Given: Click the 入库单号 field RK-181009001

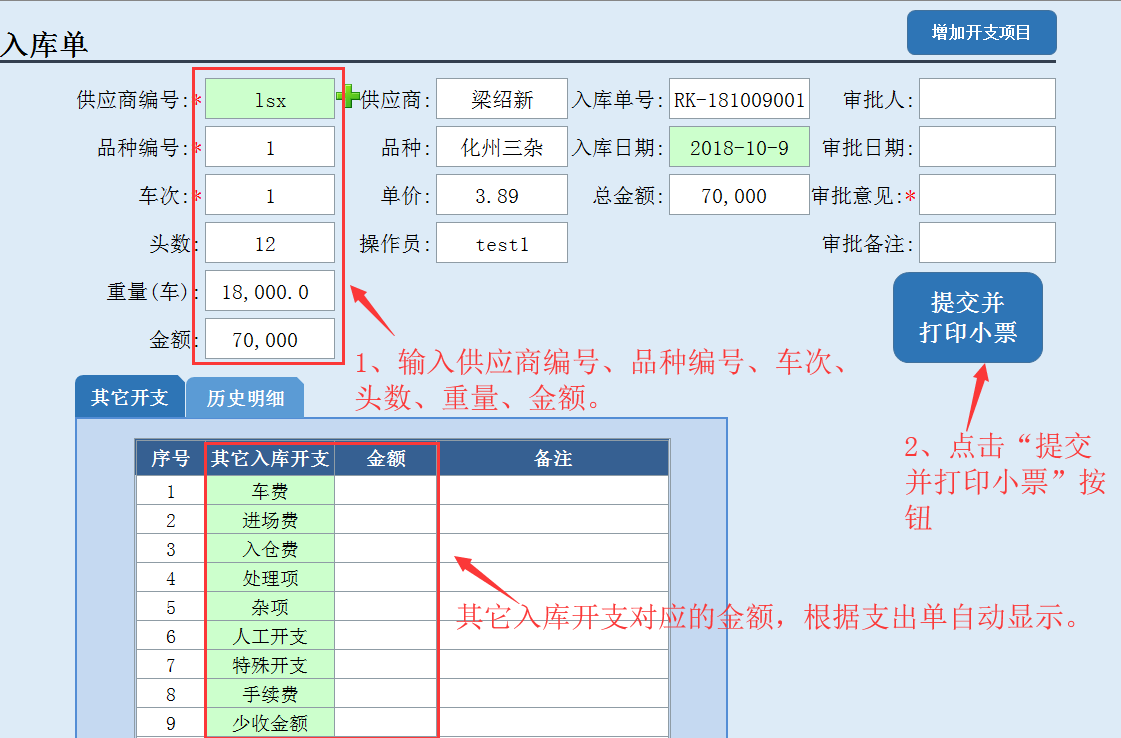Looking at the screenshot, I should point(739,99).
